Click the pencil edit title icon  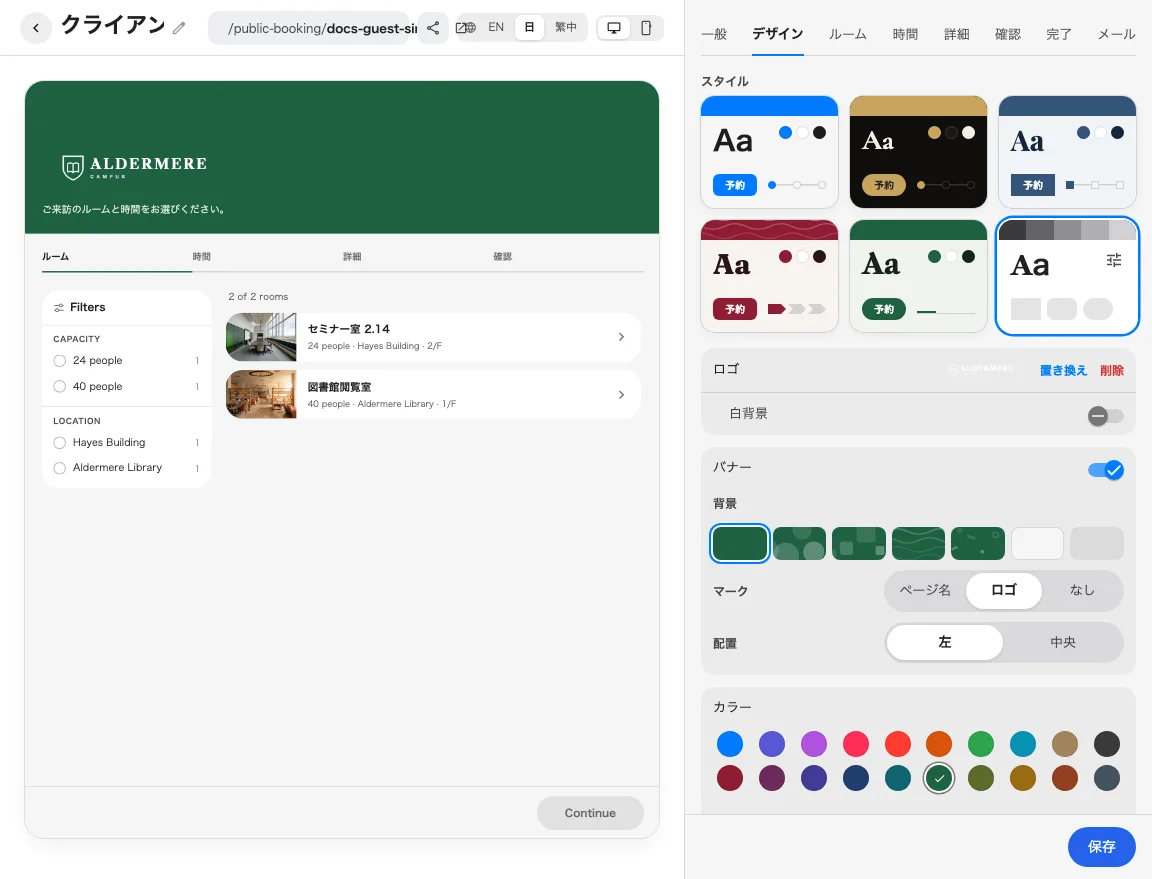coord(179,28)
